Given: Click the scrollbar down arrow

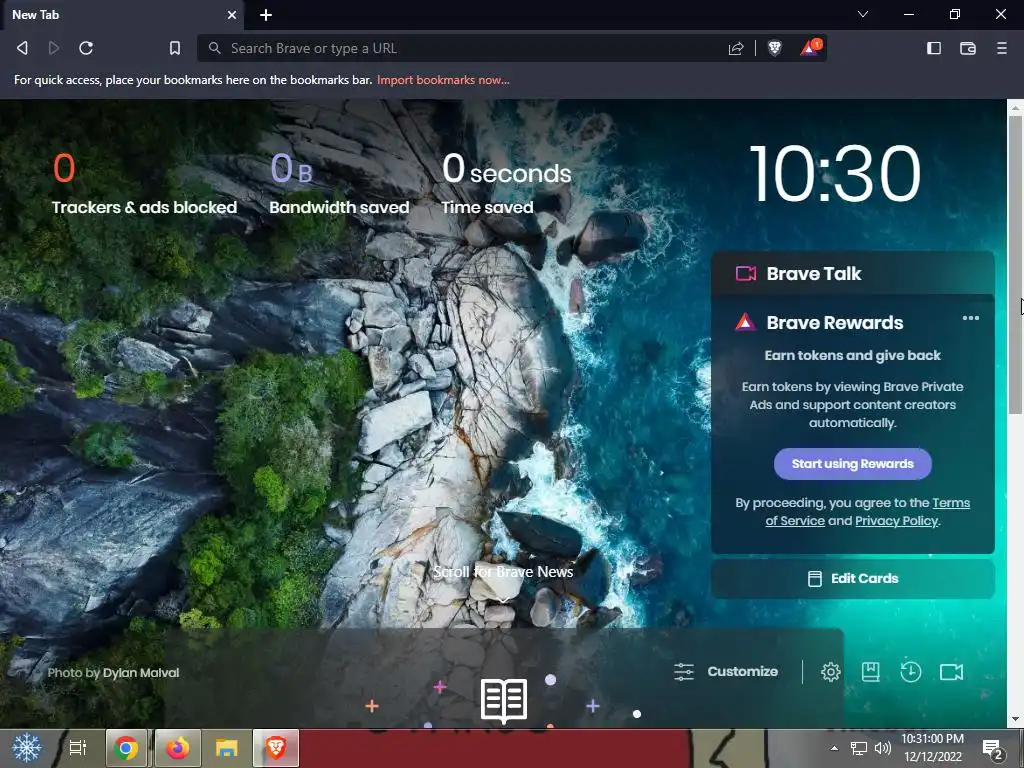Looking at the screenshot, I should [1015, 720].
